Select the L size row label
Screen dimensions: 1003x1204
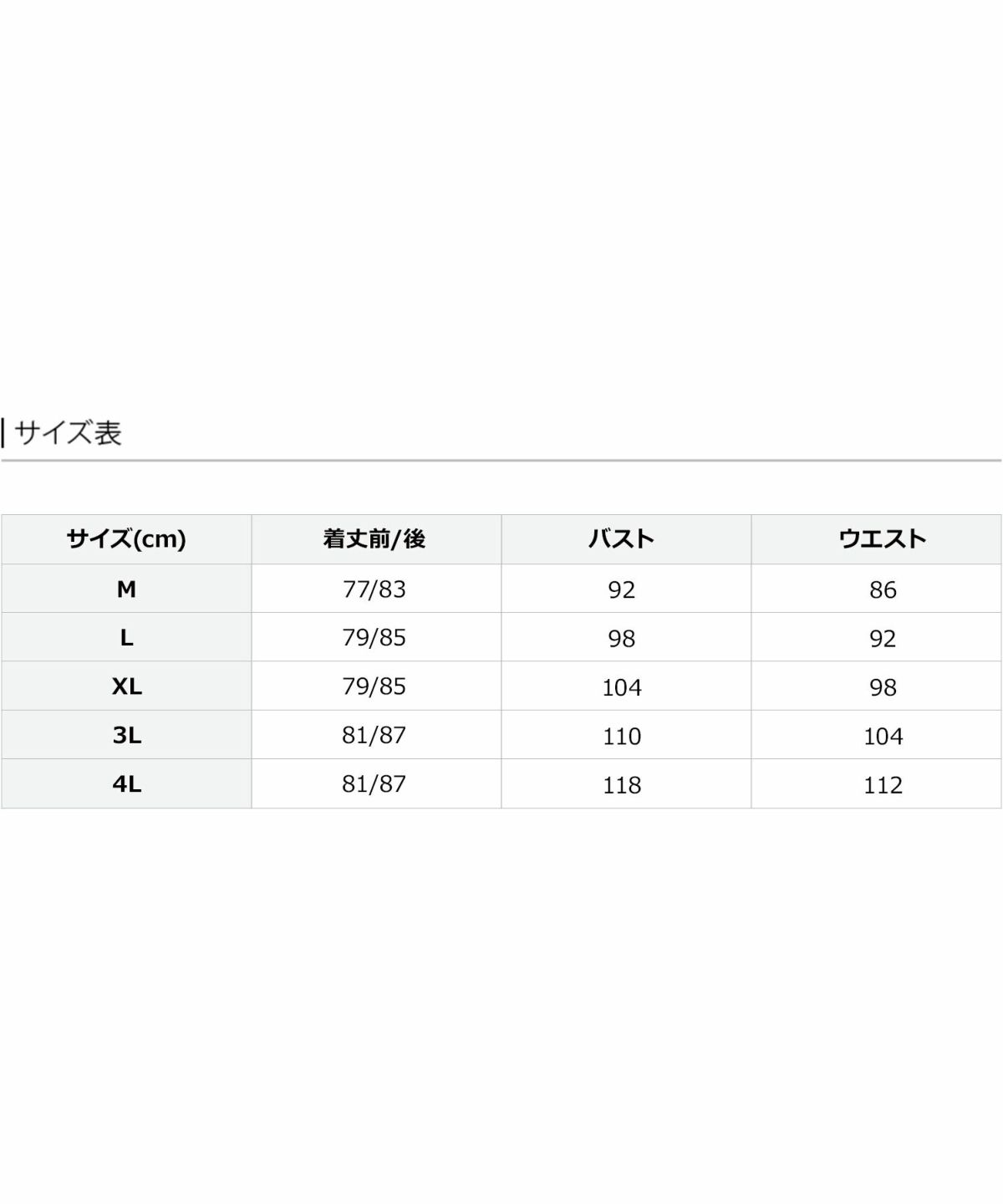click(x=126, y=638)
